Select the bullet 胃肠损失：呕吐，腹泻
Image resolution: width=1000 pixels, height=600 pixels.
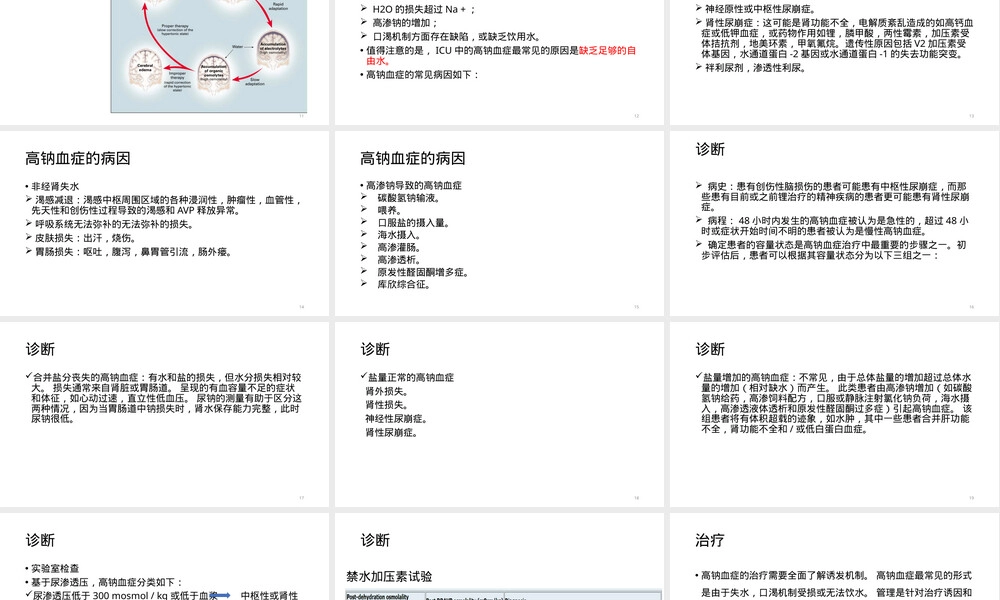tap(134, 252)
